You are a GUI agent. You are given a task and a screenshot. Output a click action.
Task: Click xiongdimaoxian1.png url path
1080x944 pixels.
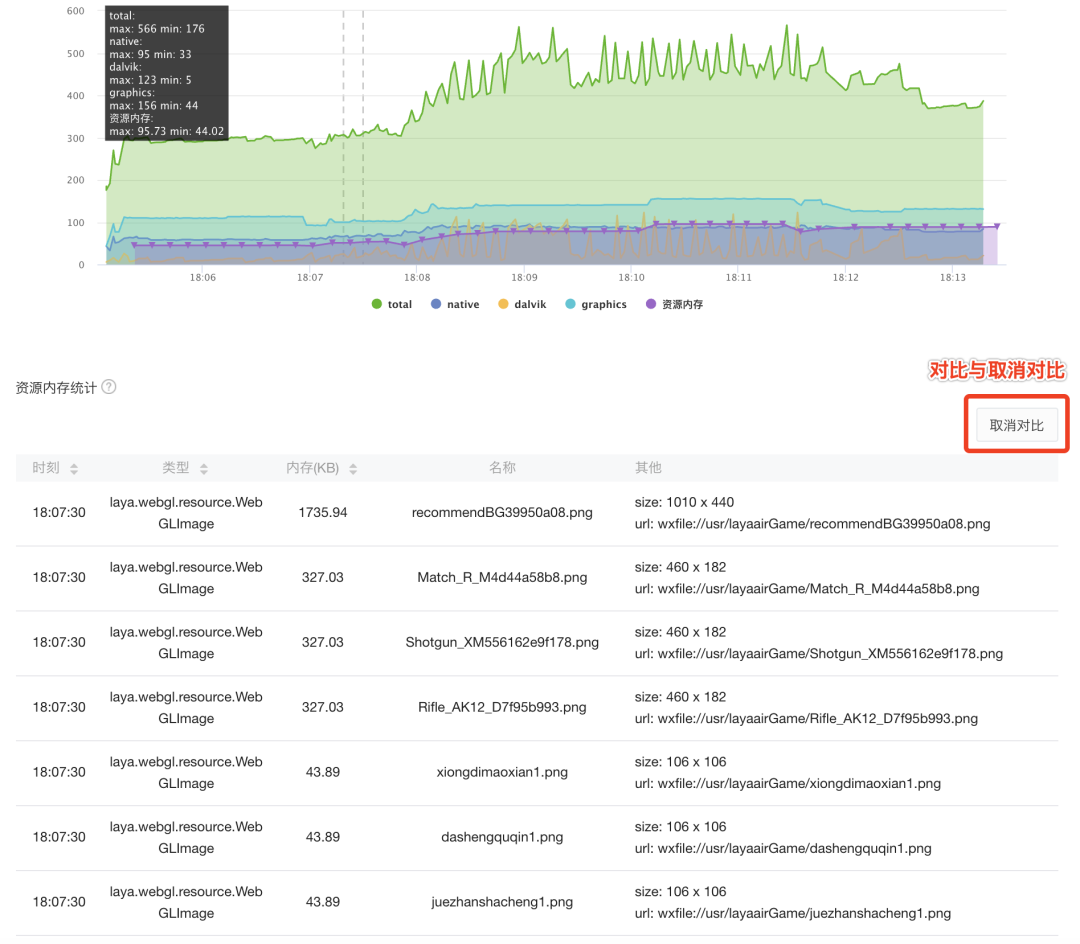click(x=787, y=784)
